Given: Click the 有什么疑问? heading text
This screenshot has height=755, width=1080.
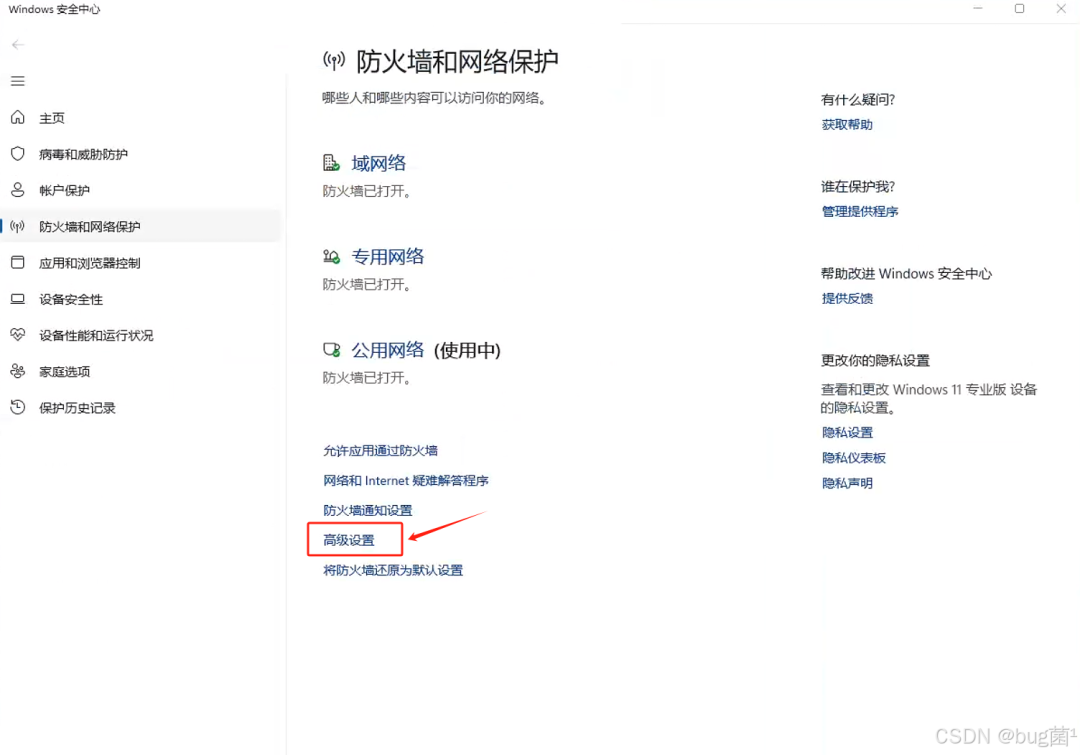Looking at the screenshot, I should [x=858, y=100].
